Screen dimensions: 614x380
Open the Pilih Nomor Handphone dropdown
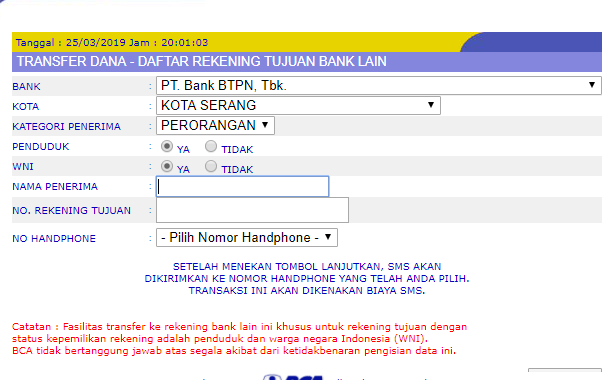click(x=247, y=237)
